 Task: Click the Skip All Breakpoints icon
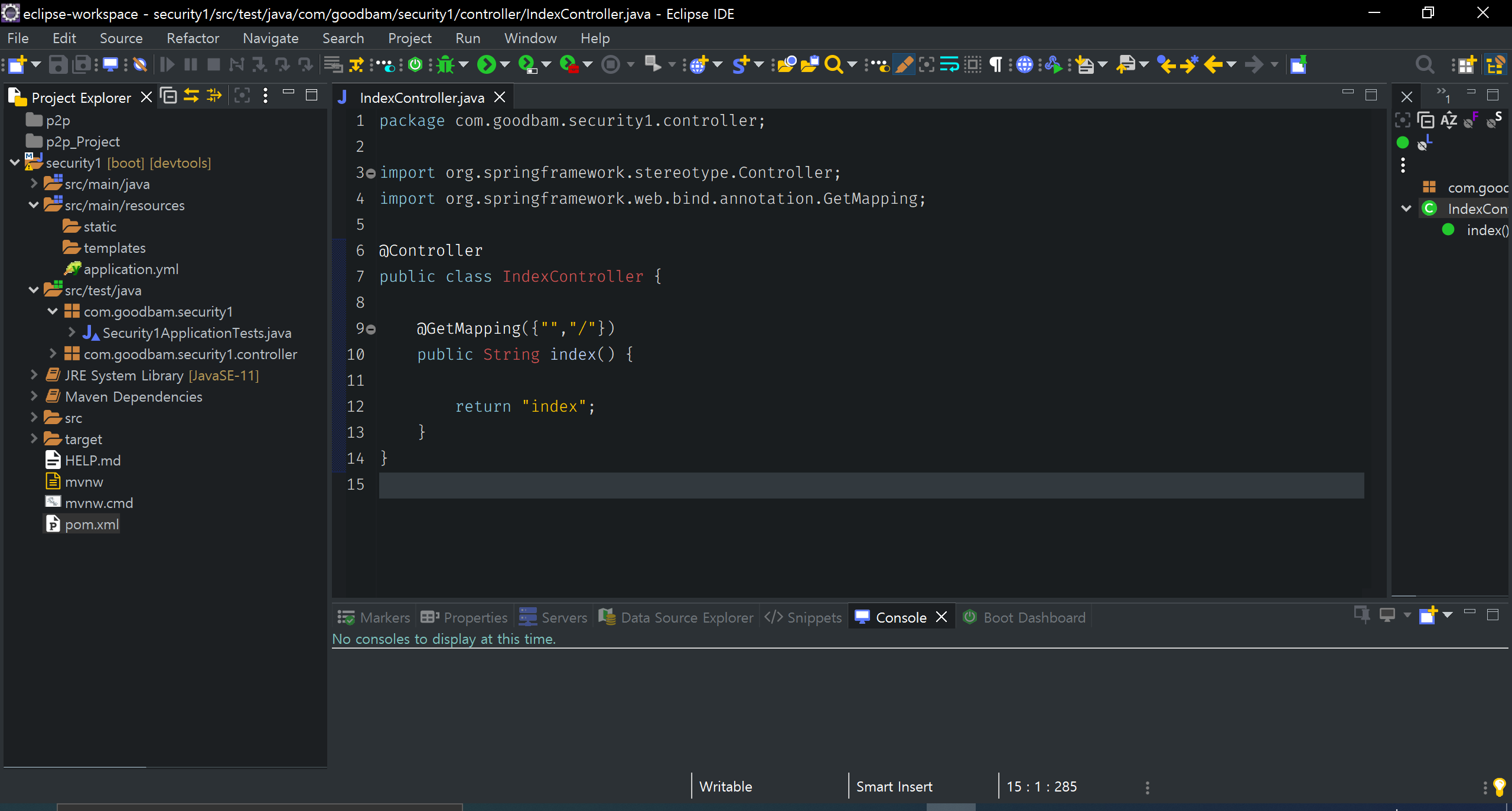(140, 64)
